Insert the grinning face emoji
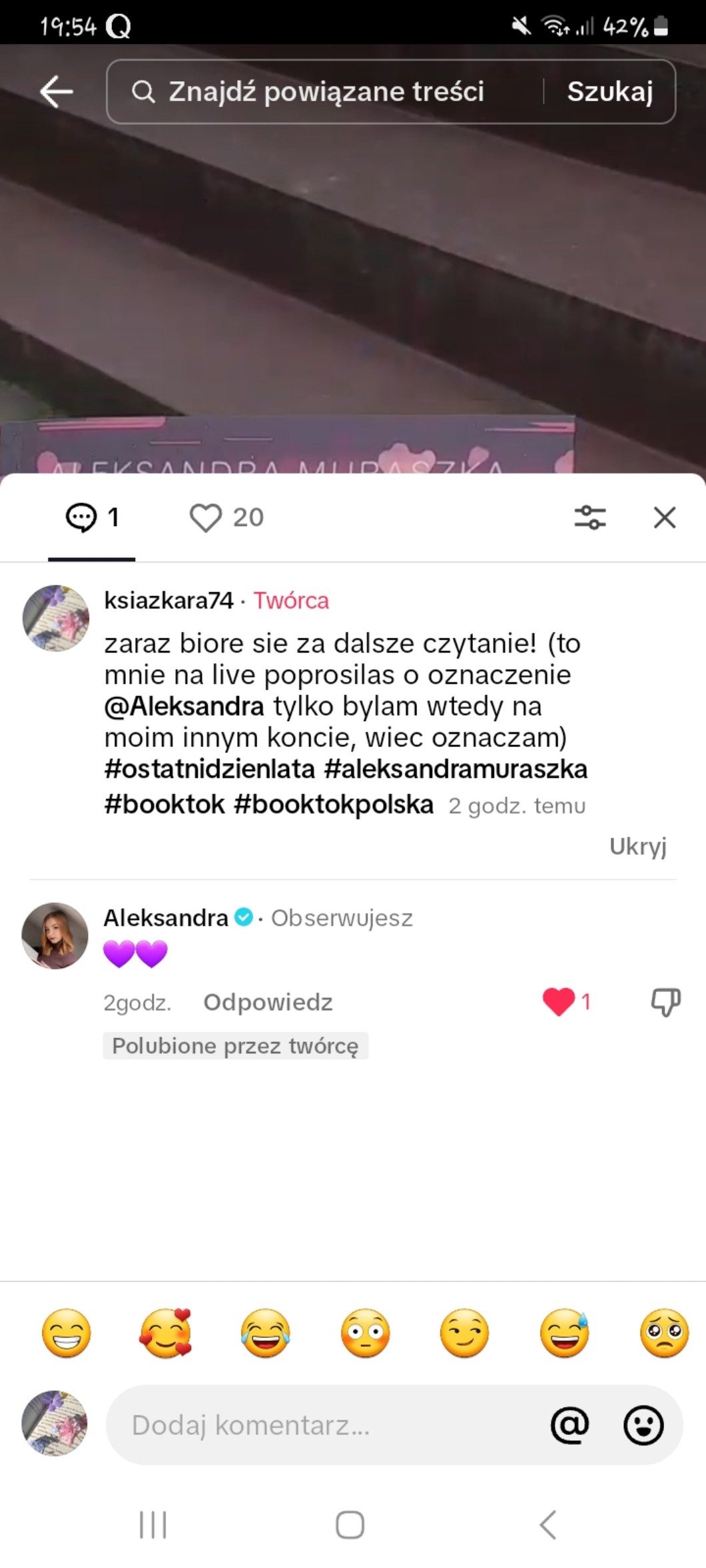The height and width of the screenshot is (1568, 706). click(x=66, y=1332)
